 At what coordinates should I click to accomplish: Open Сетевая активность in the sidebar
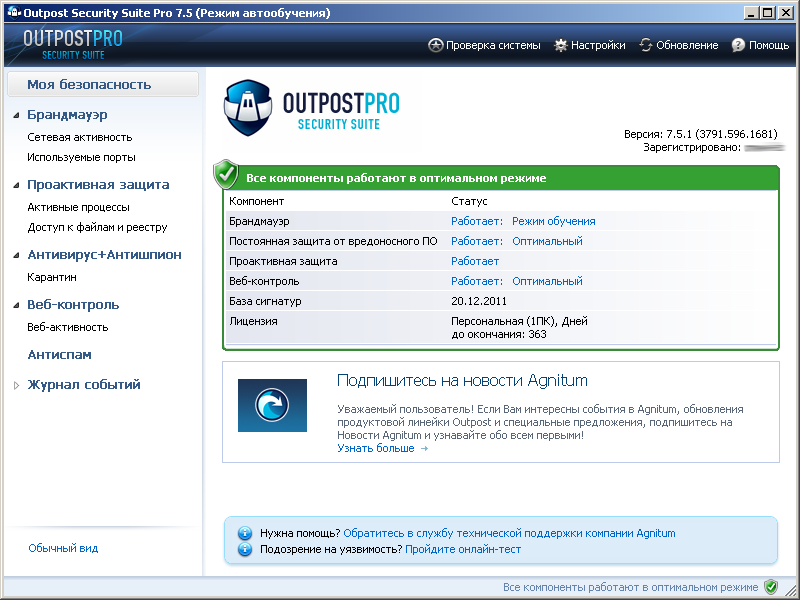[x=80, y=137]
